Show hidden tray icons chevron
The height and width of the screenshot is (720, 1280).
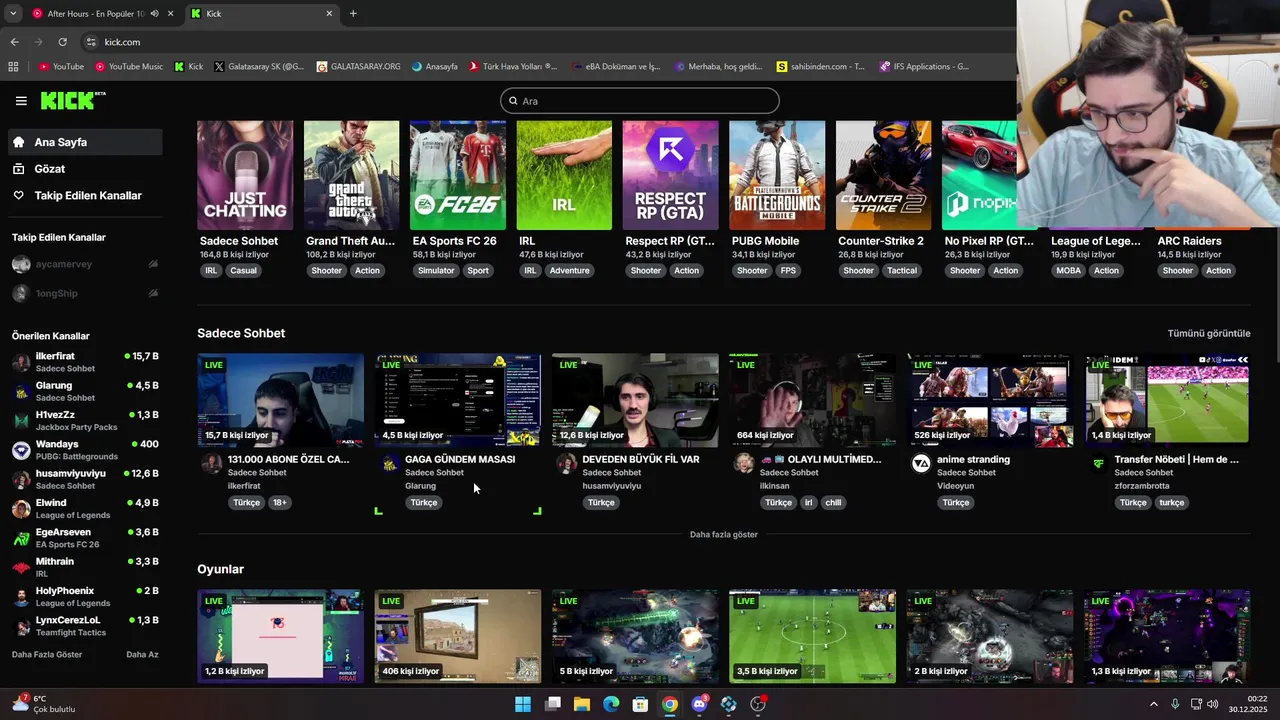click(x=1153, y=704)
